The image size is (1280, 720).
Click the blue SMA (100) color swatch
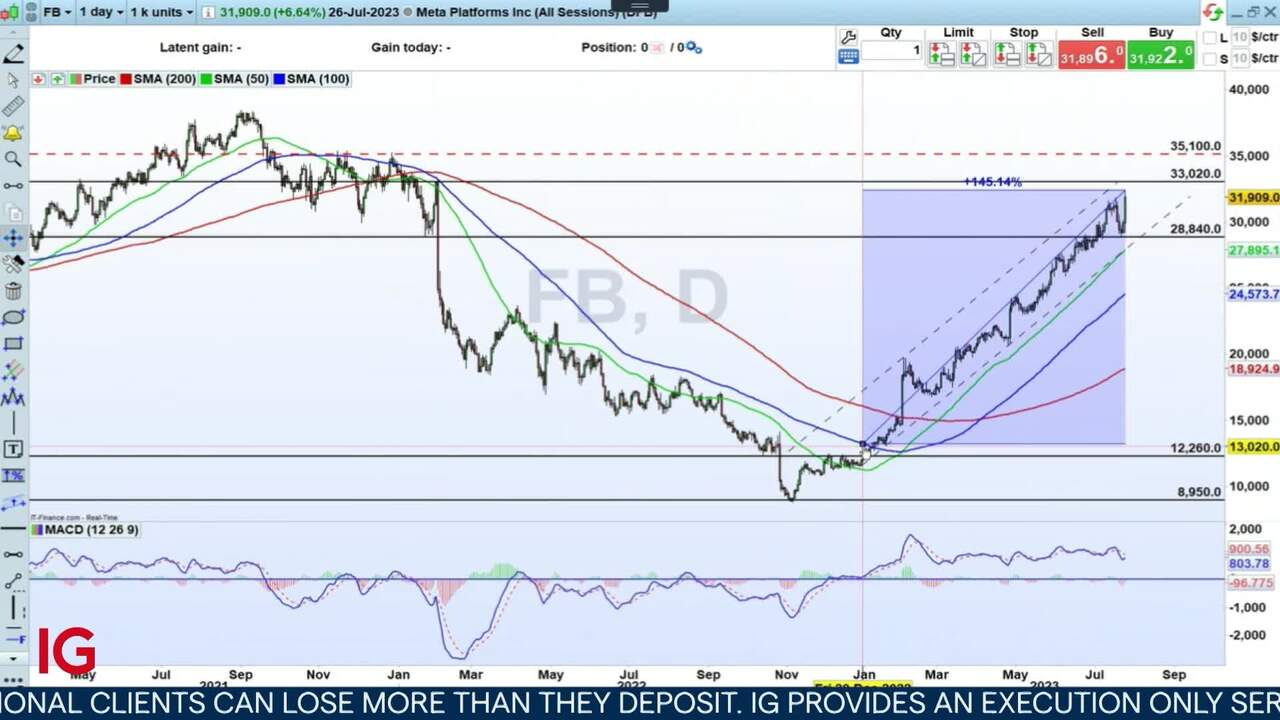click(x=279, y=79)
